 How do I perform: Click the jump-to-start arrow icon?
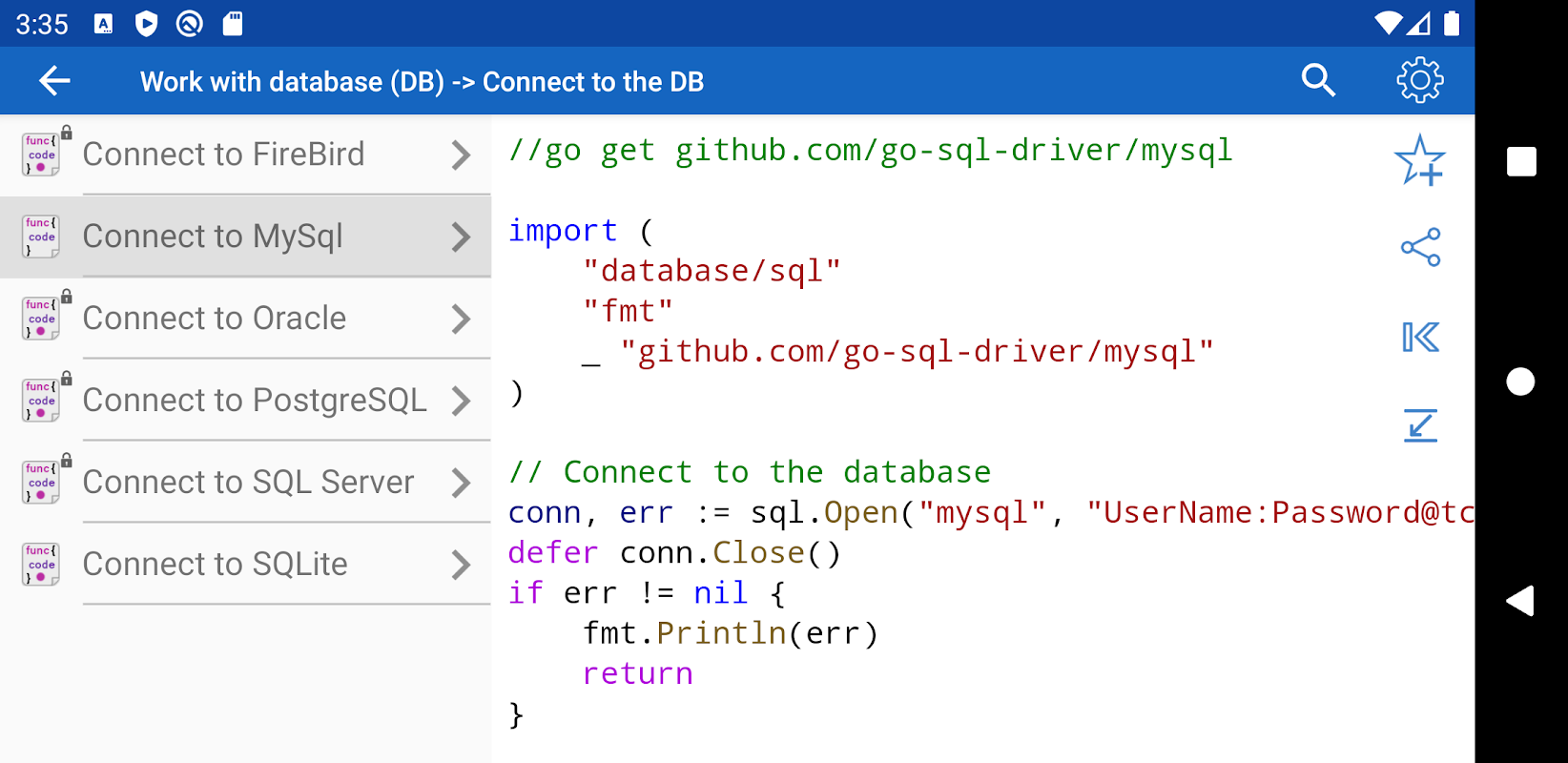[1420, 337]
